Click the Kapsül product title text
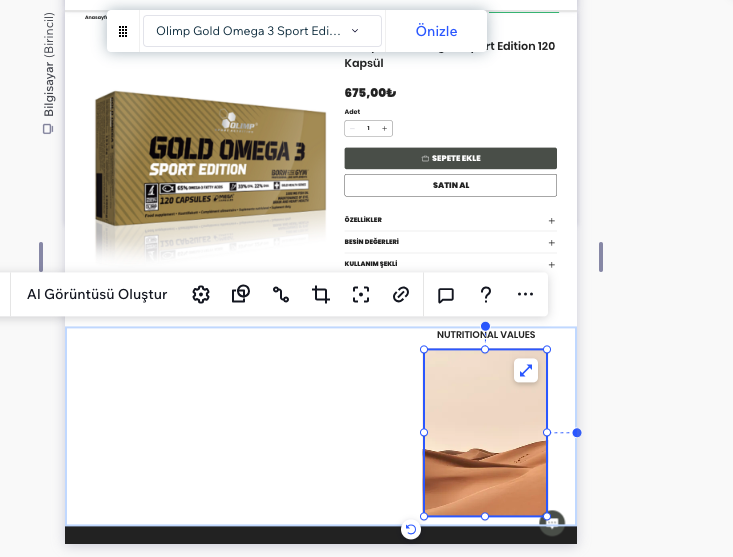This screenshot has width=733, height=557. (x=364, y=63)
